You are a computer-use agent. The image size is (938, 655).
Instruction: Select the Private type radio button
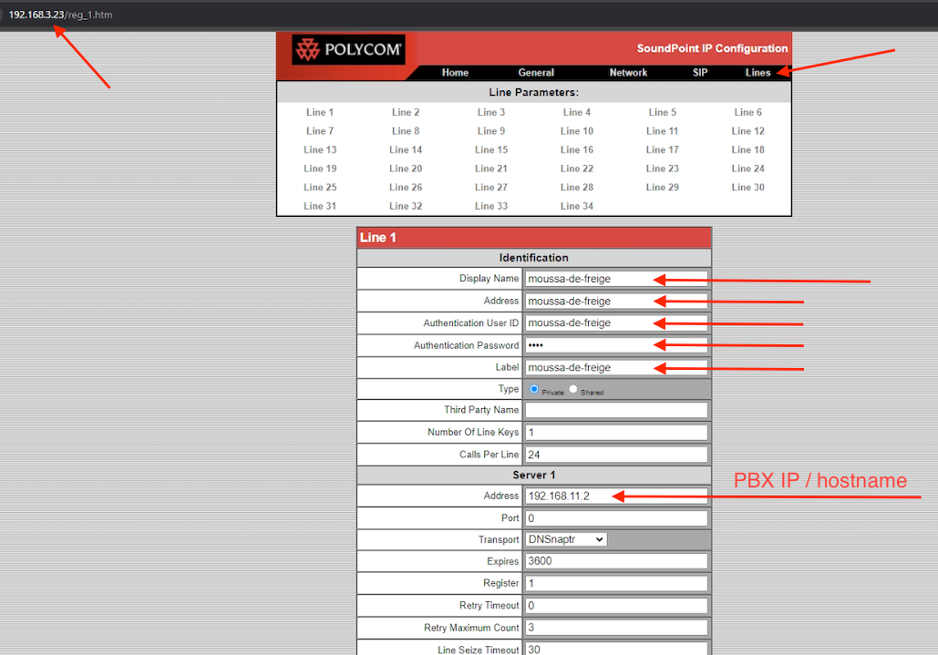534,389
